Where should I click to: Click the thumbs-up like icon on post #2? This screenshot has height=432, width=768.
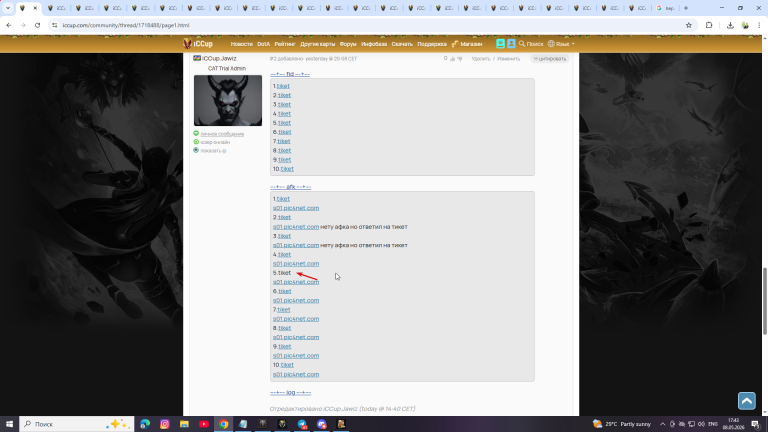tap(453, 59)
